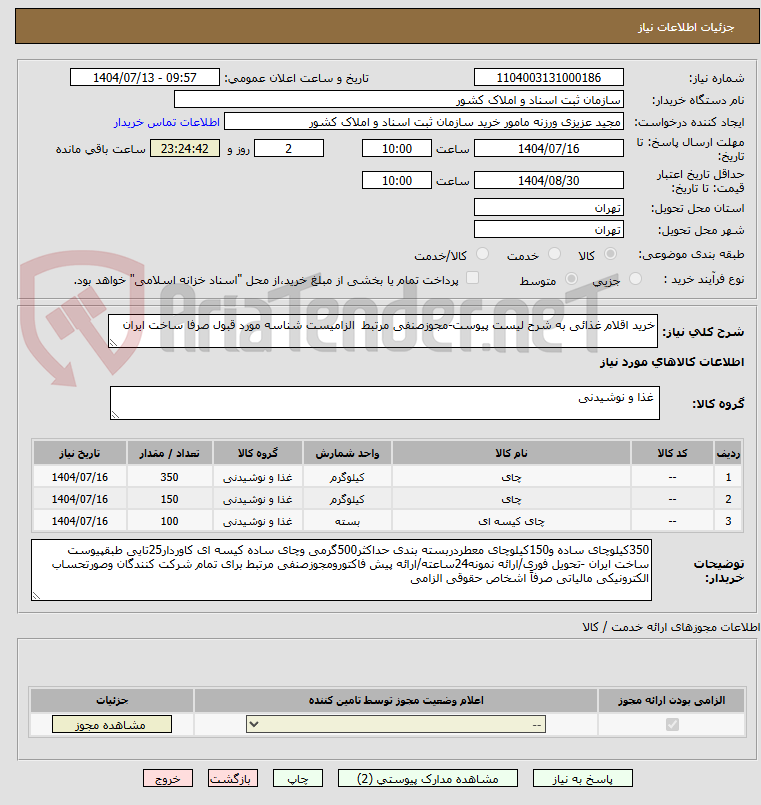Click the پاسخ به نیاز button
Image resolution: width=761 pixels, height=805 pixels.
click(x=583, y=779)
